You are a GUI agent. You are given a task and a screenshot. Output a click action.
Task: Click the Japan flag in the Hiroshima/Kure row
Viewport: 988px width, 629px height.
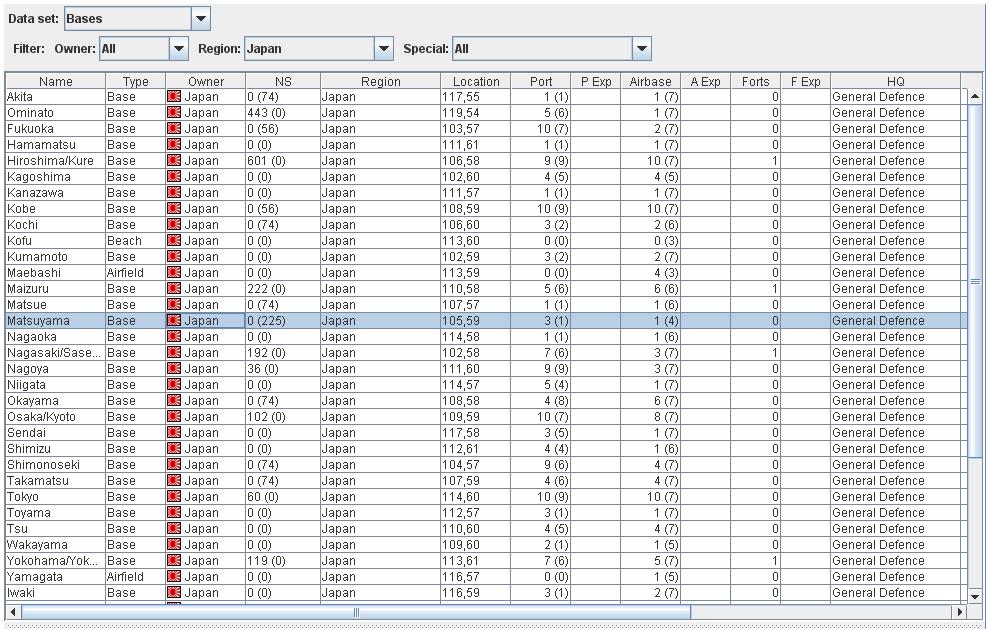[x=174, y=161]
